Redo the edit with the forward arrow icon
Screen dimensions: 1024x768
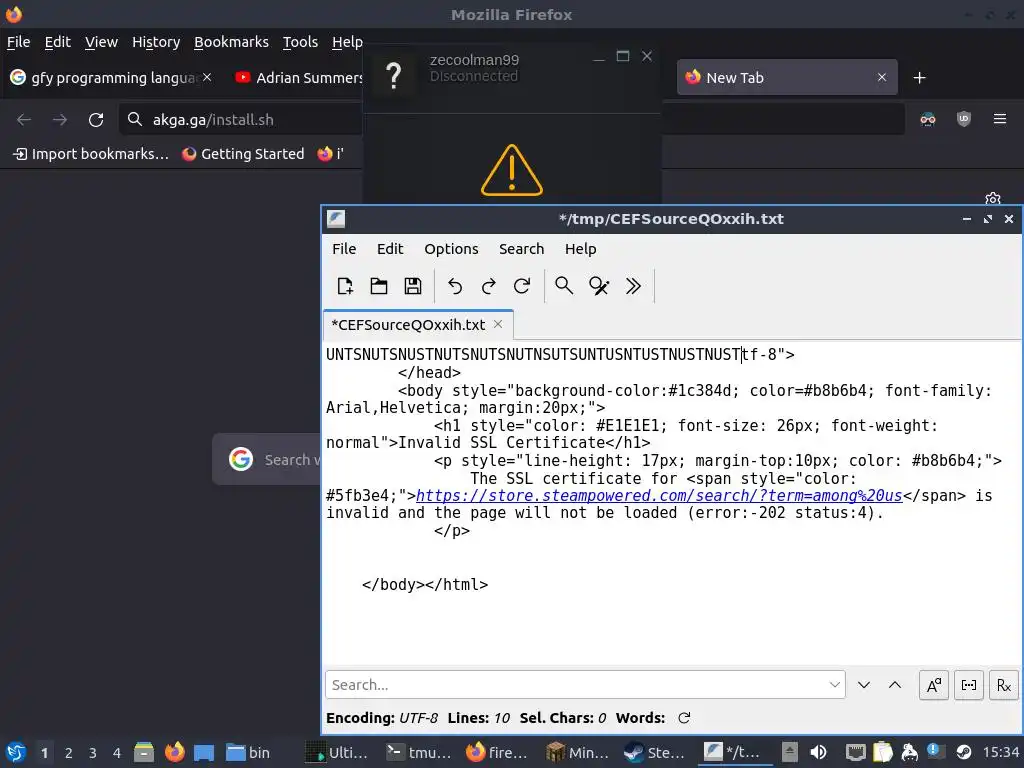point(488,286)
